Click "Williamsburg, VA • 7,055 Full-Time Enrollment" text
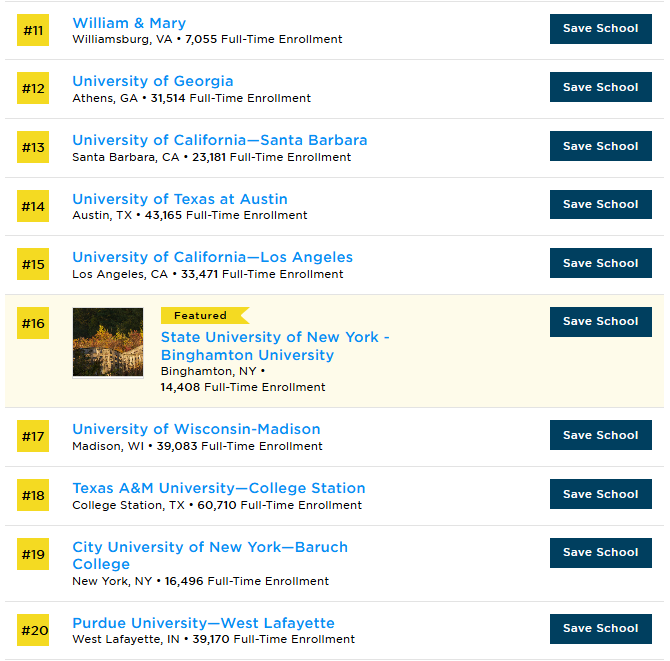Viewport: 670px width, 661px height. [x=207, y=39]
